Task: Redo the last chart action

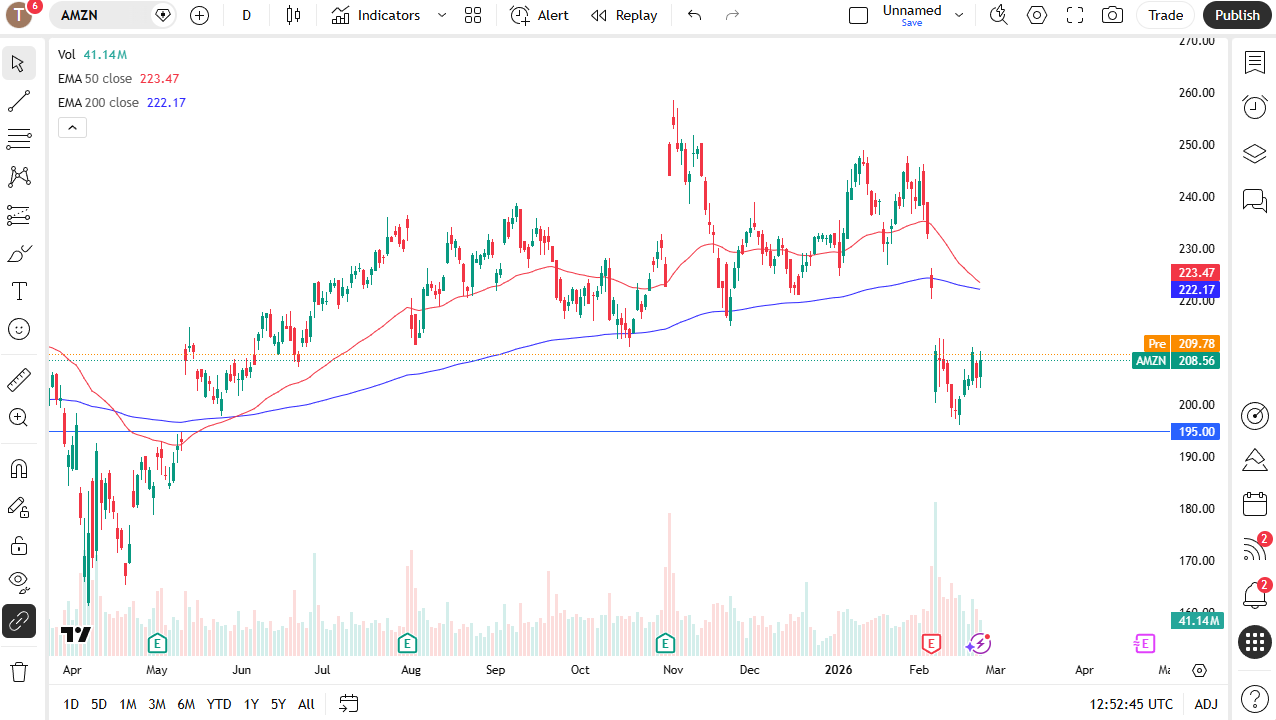Action: (x=733, y=15)
